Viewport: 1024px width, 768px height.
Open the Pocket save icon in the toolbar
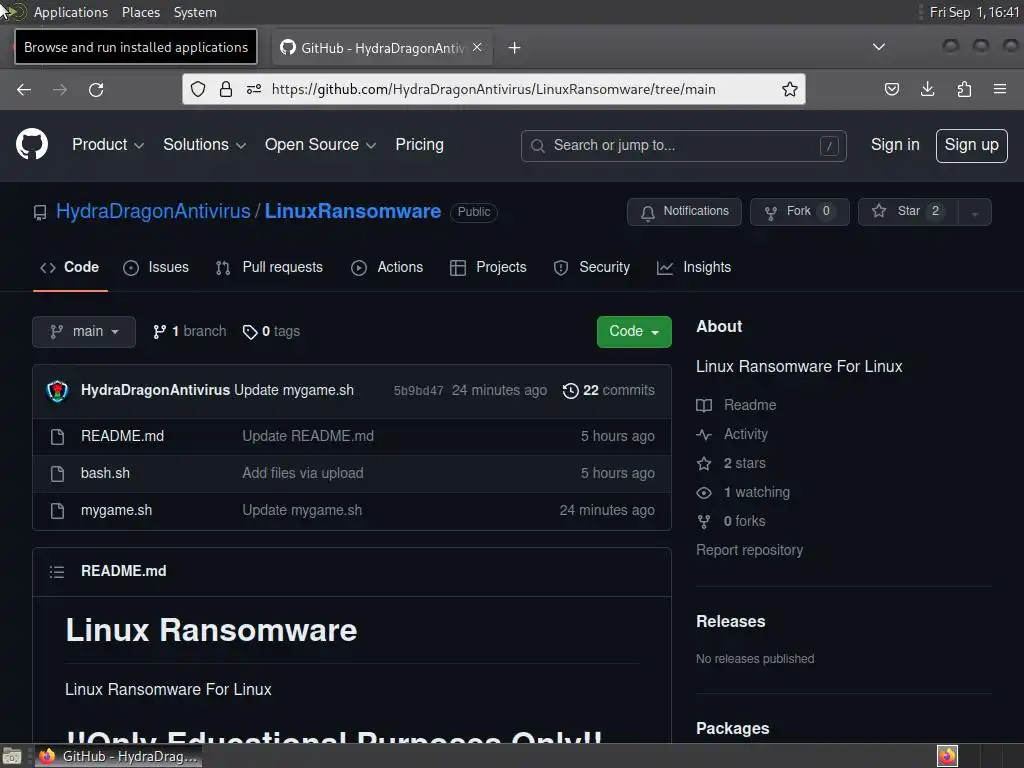[891, 89]
